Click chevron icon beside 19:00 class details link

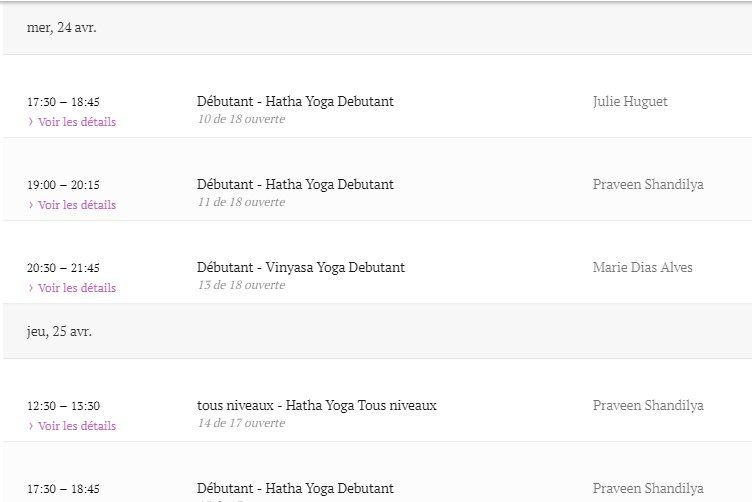(x=31, y=205)
